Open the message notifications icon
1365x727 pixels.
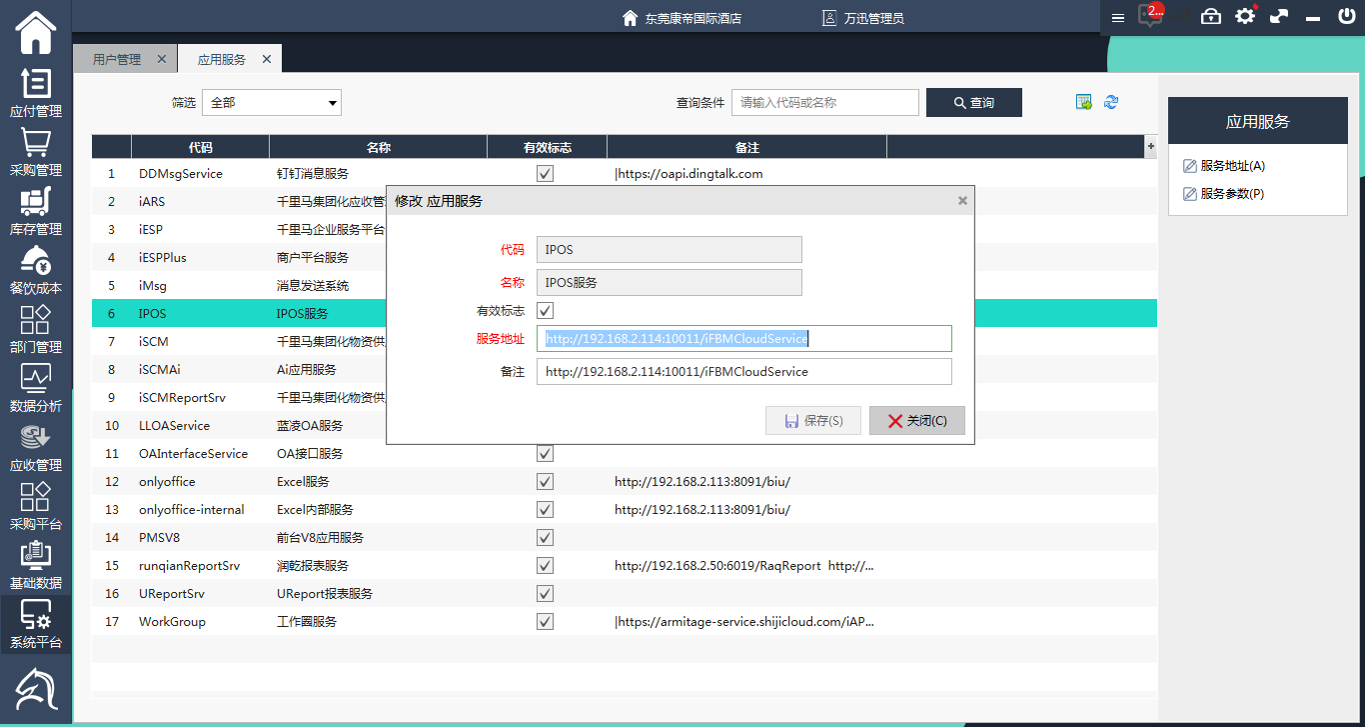point(1151,17)
